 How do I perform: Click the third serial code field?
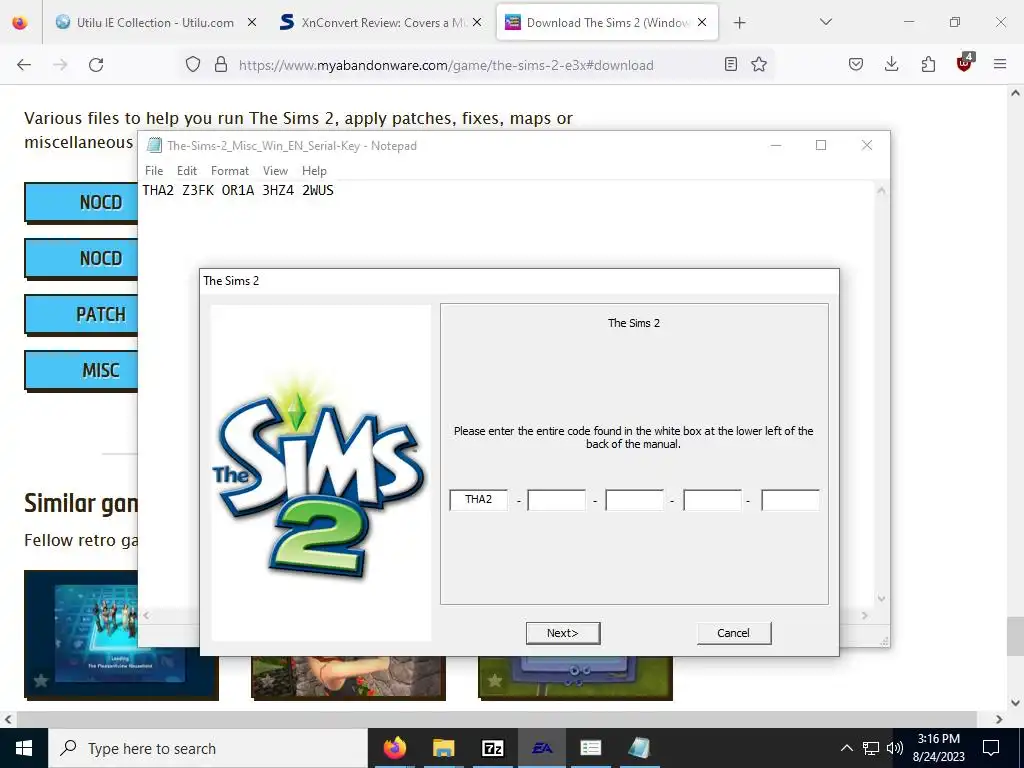[634, 500]
